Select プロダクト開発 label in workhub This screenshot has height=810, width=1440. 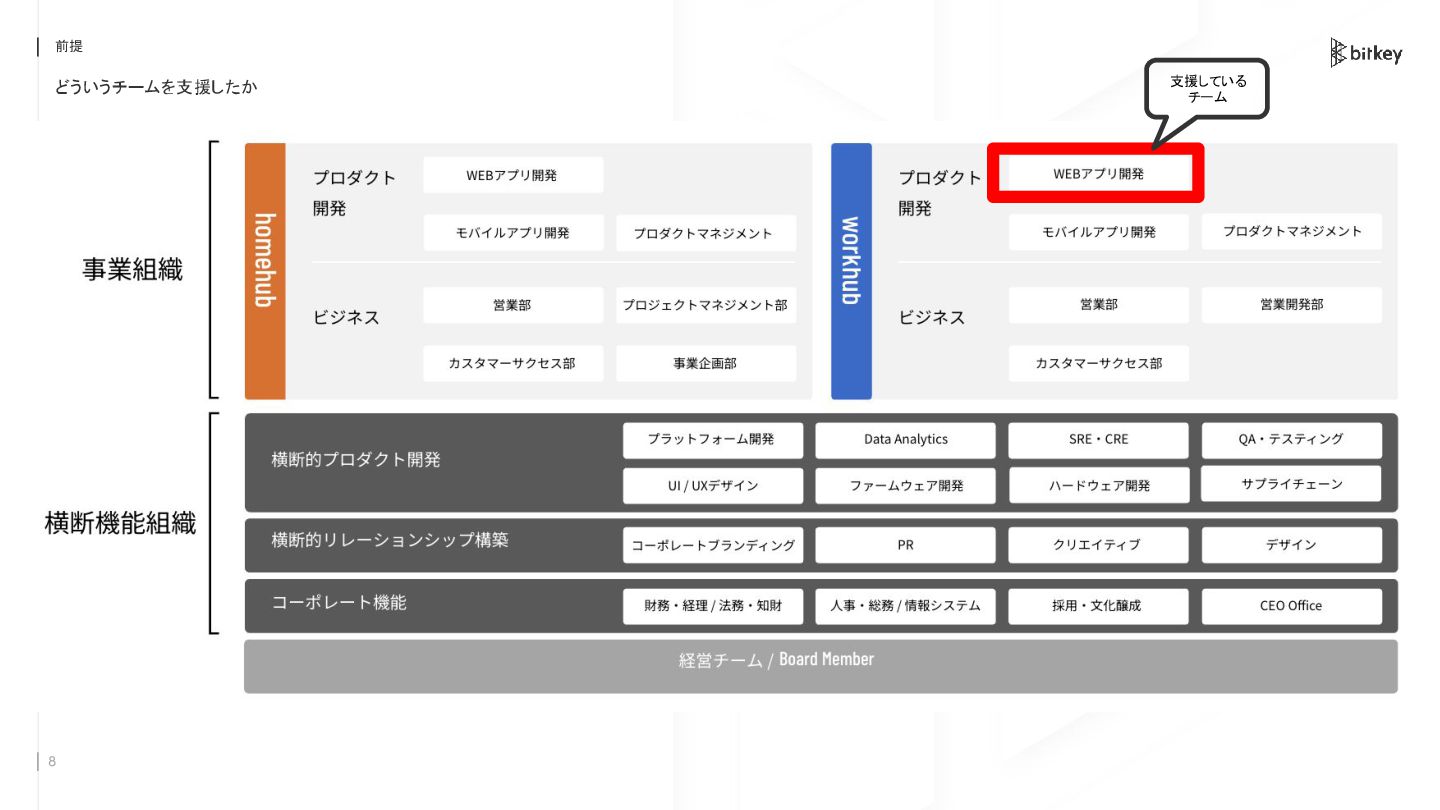(940, 193)
